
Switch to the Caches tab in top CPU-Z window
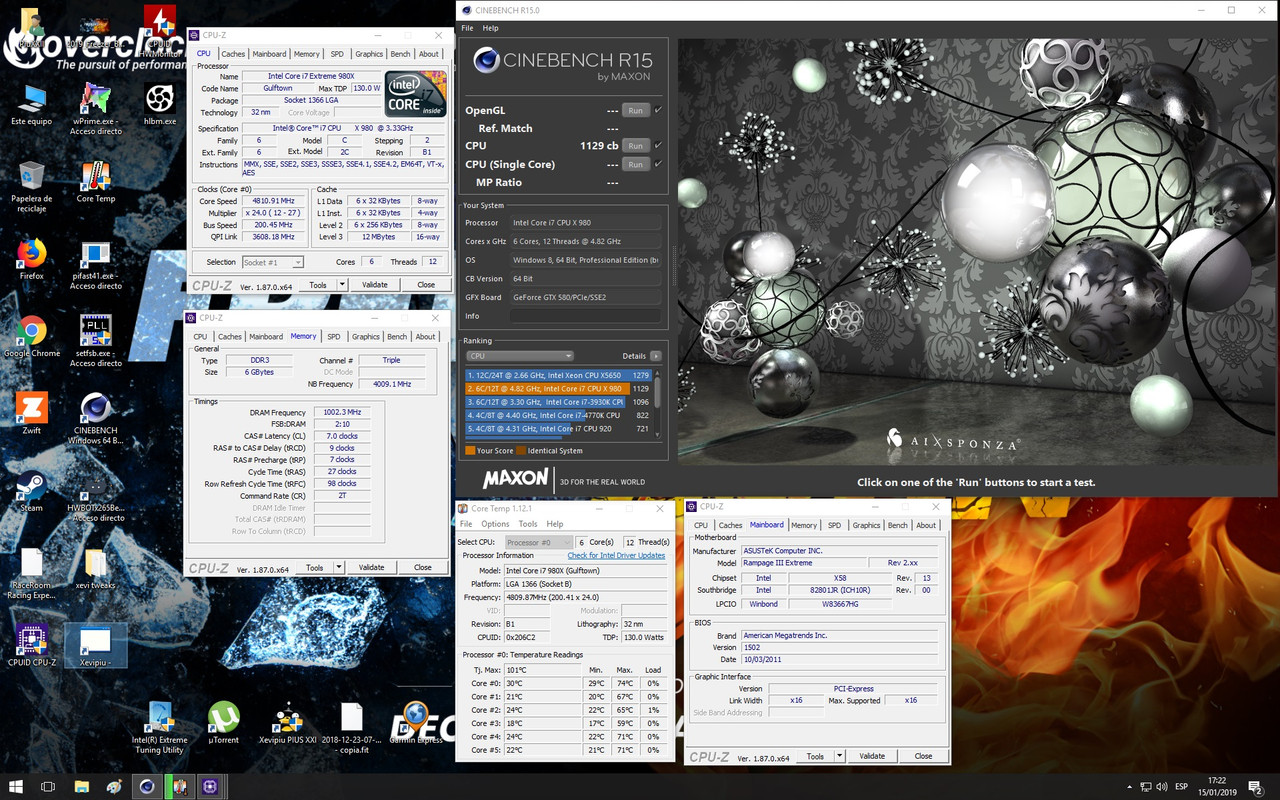coord(233,54)
